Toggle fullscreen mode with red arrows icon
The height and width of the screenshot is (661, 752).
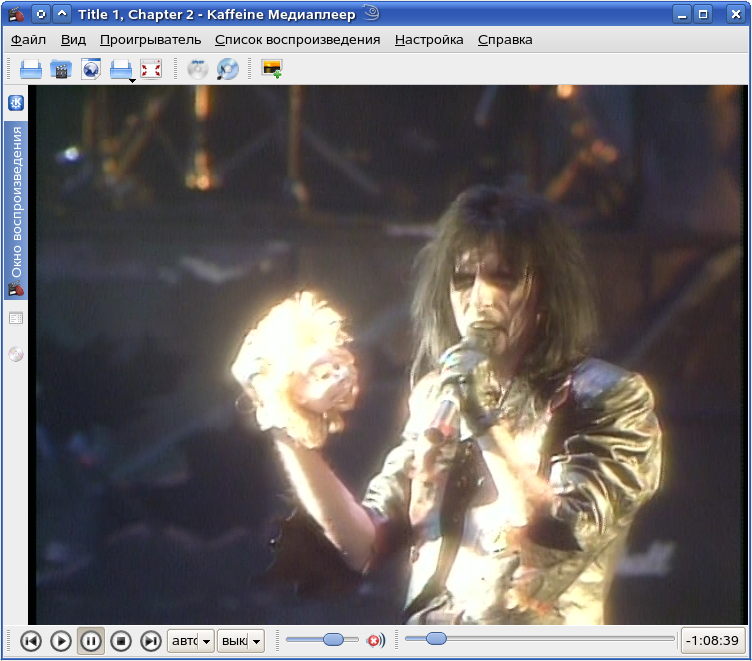(151, 69)
